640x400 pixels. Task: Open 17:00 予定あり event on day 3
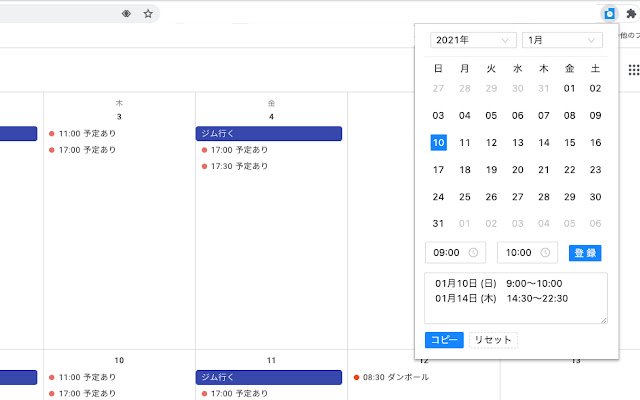[x=82, y=150]
